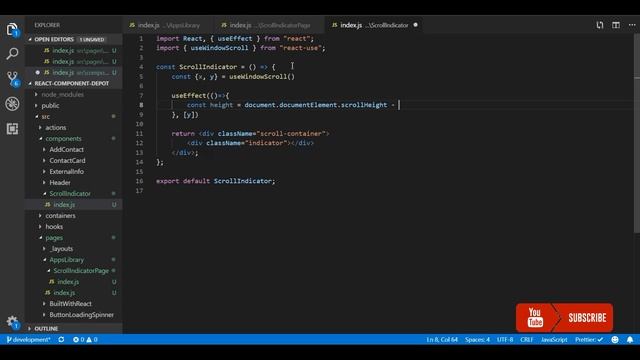Collapse the AppsLibrary folder
This screenshot has width=640, height=360.
73,260
